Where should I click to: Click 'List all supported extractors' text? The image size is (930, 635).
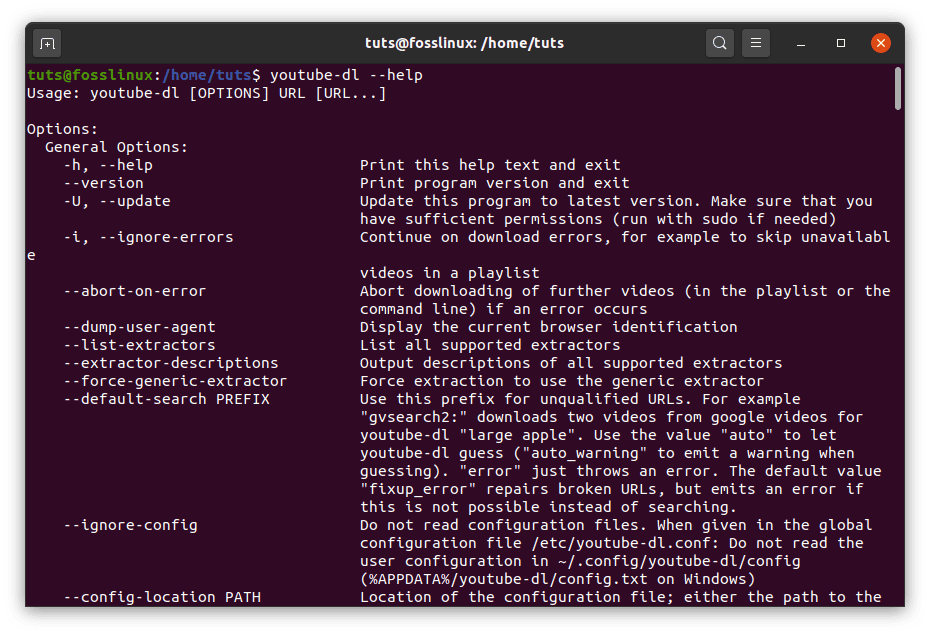(x=490, y=345)
